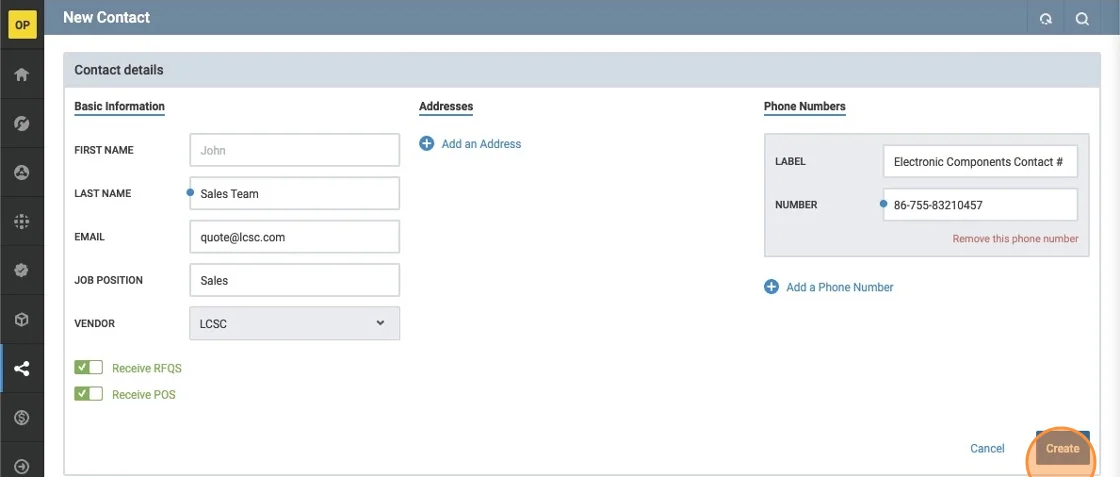
Task: Click the OP logo in the sidebar
Action: (22, 25)
